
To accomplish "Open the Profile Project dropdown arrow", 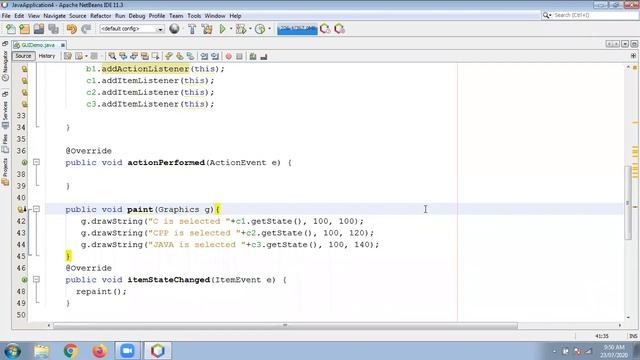I will (x=270, y=29).
